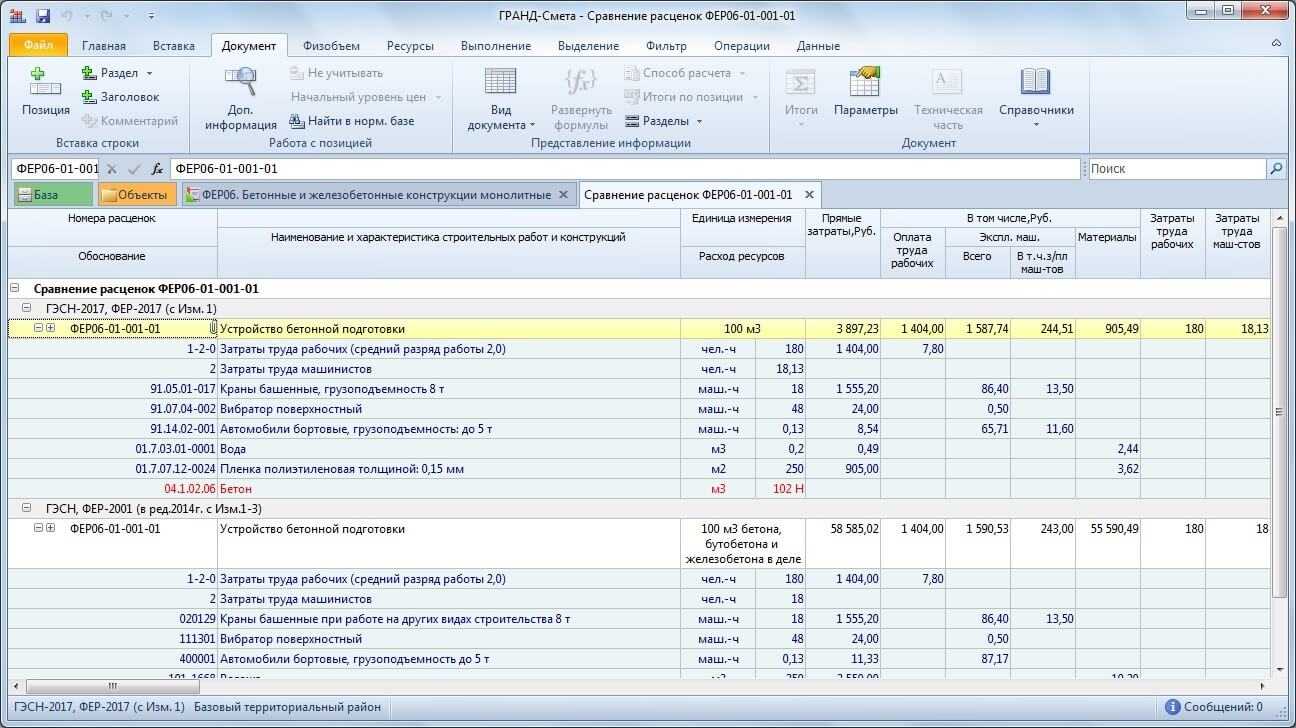Switch to the Выполнение ribbon tab
This screenshot has height=728, width=1296.
[496, 46]
